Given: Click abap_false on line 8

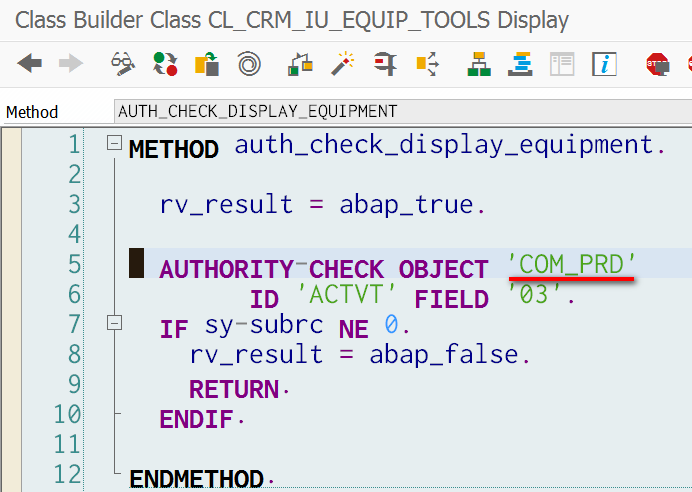Looking at the screenshot, I should [444, 356].
